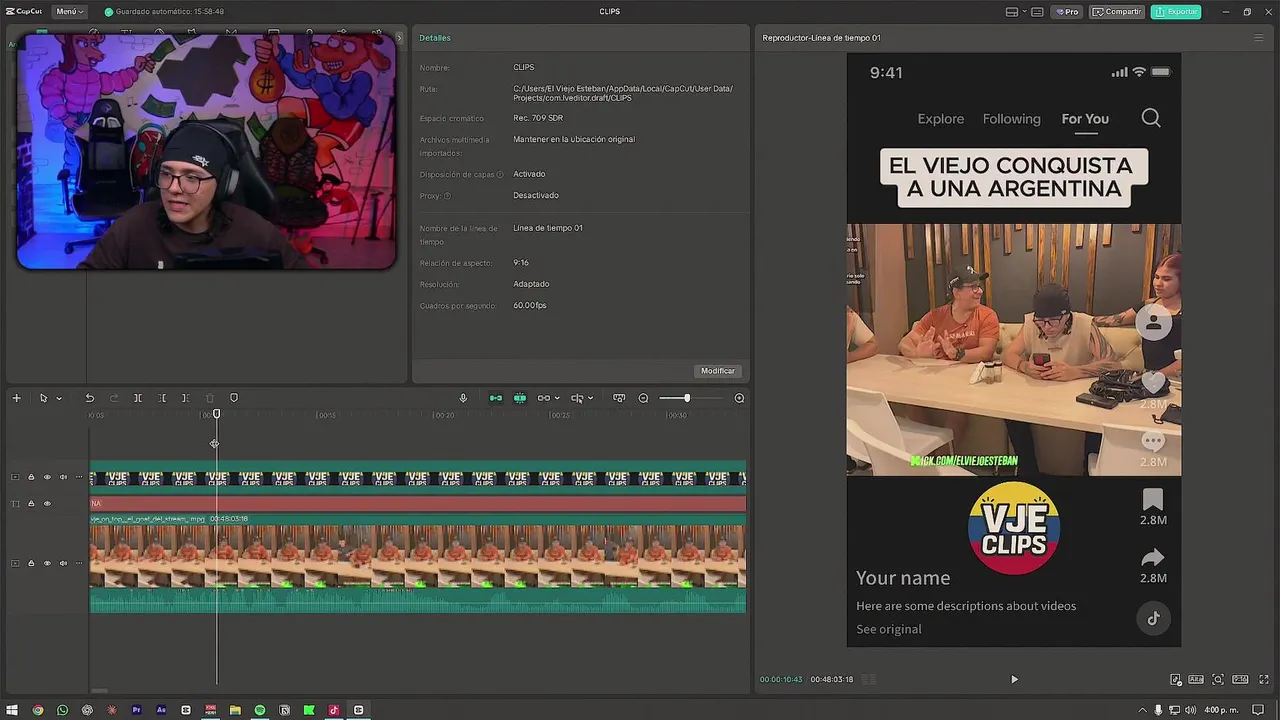The width and height of the screenshot is (1280, 720).
Task: Click the Modificar button
Action: pos(718,371)
